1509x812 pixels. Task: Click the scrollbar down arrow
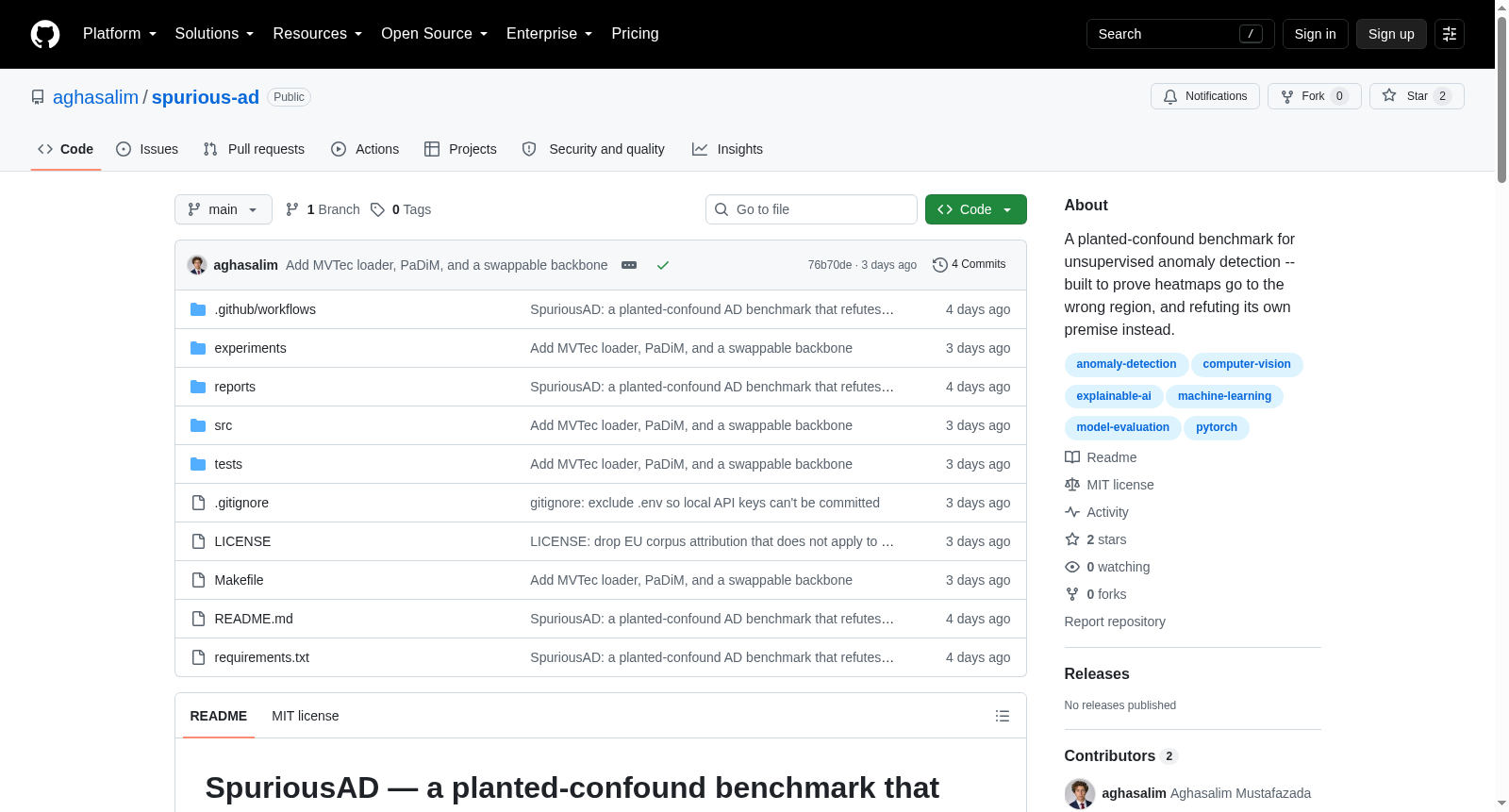coord(1501,804)
